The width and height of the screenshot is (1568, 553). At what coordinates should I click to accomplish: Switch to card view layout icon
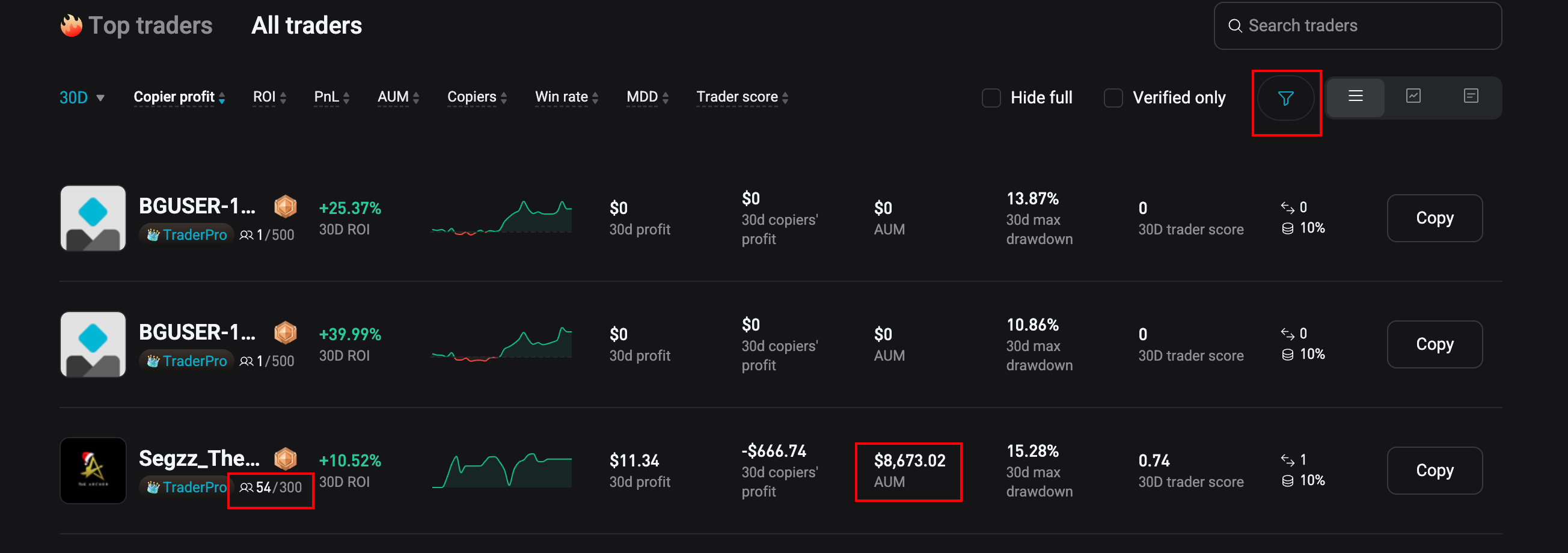[1471, 97]
